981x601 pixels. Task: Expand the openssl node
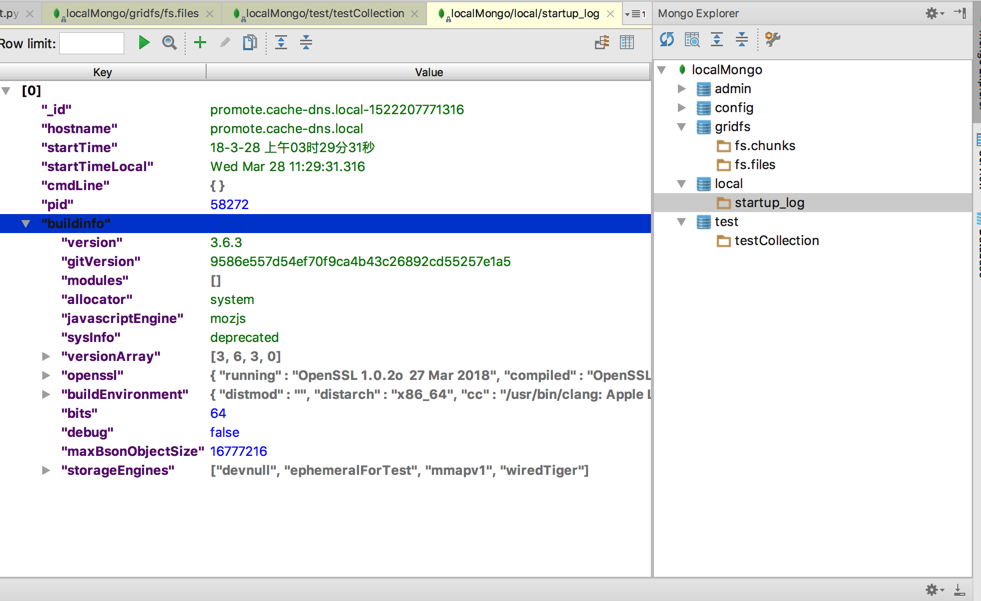46,375
